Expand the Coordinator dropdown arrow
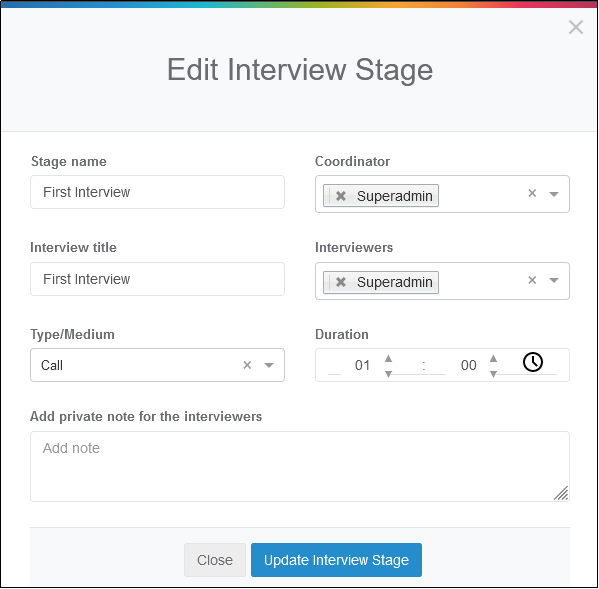This screenshot has height=589, width=599. click(554, 194)
